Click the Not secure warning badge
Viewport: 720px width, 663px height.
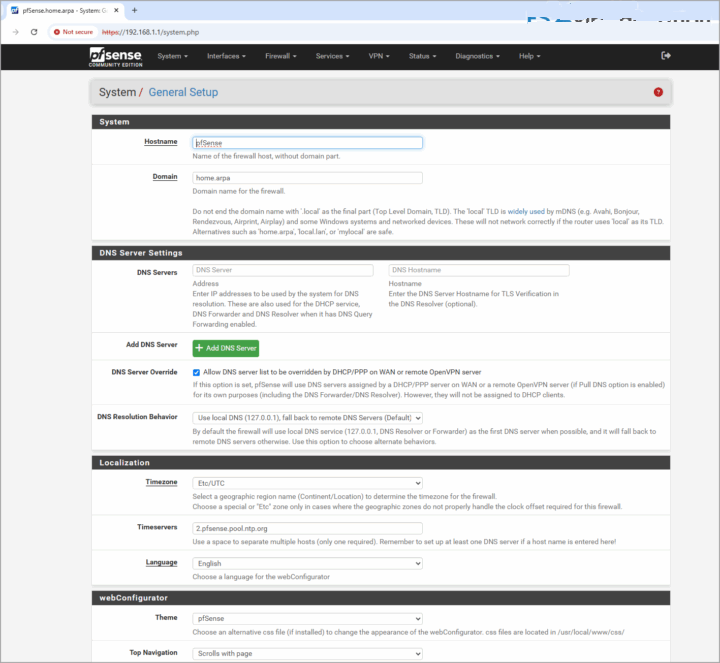tap(73, 32)
